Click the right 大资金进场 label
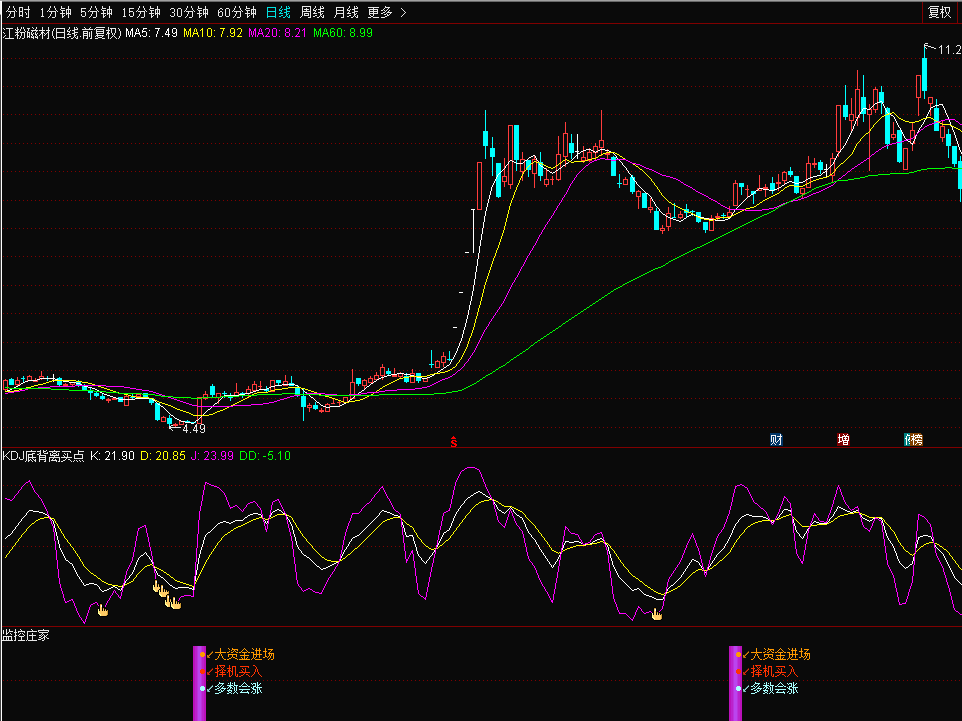Screen dimensions: 962x721 780,655
